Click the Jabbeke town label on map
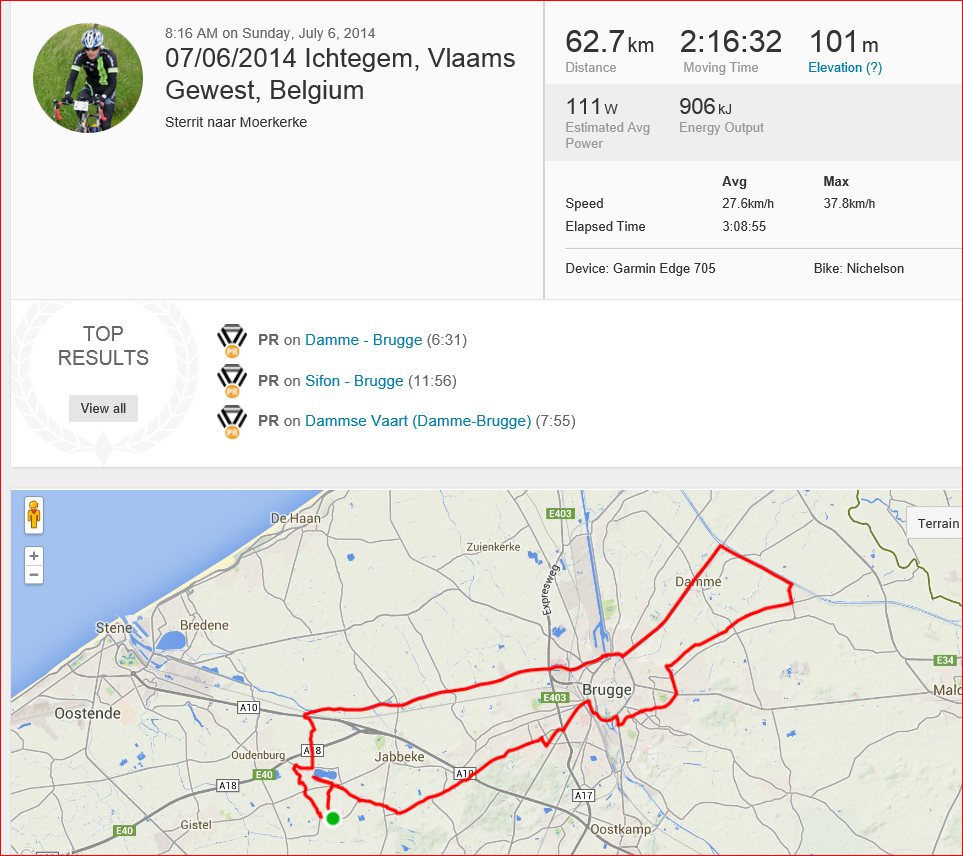Screen dimensions: 963x856 coord(399,757)
